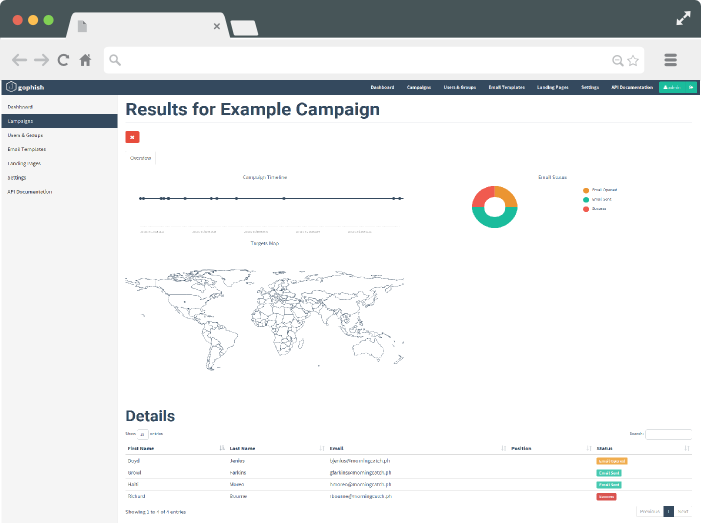Bookmark the page with the star icon

pos(633,60)
